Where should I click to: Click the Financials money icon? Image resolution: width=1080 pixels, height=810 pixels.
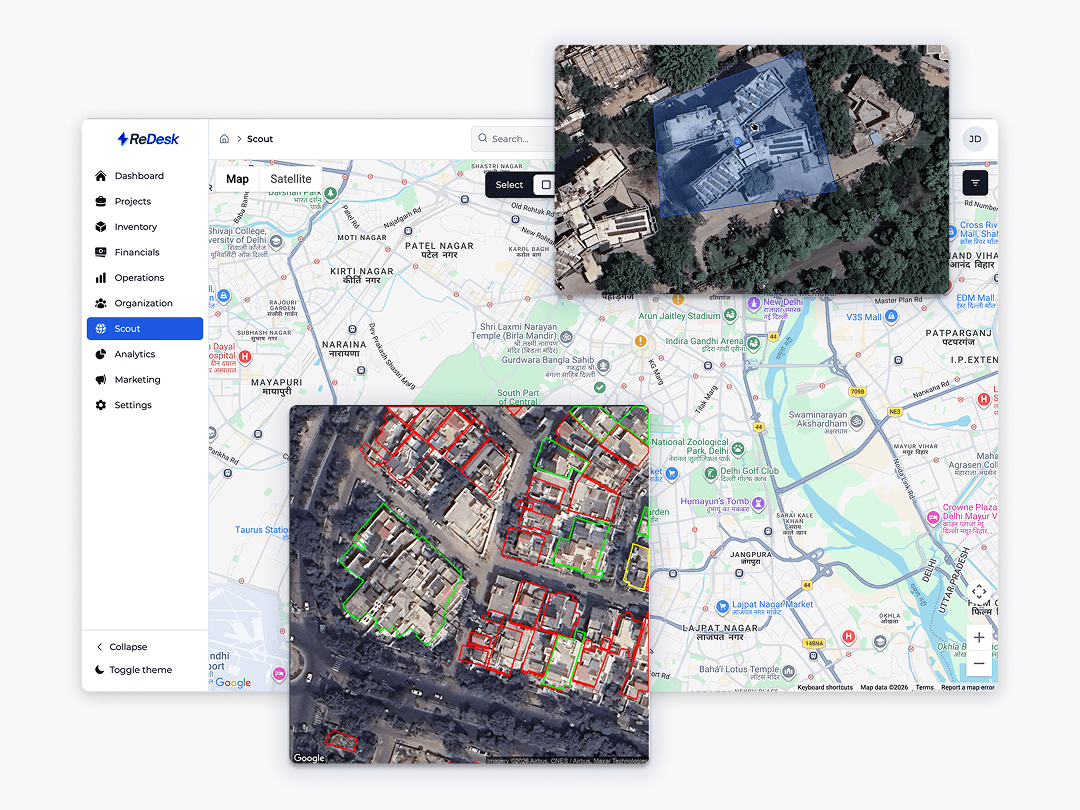pos(101,252)
